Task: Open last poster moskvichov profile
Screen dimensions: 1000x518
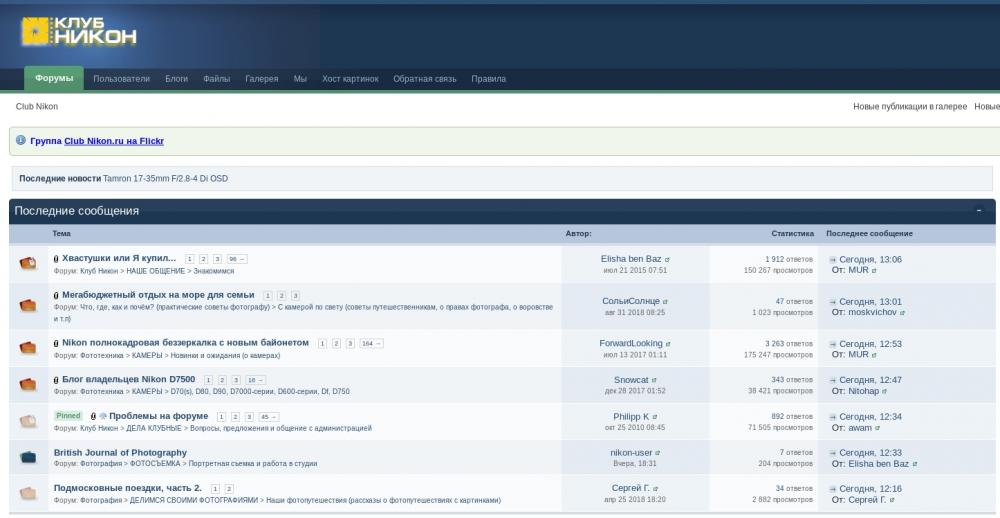Action: (x=872, y=312)
